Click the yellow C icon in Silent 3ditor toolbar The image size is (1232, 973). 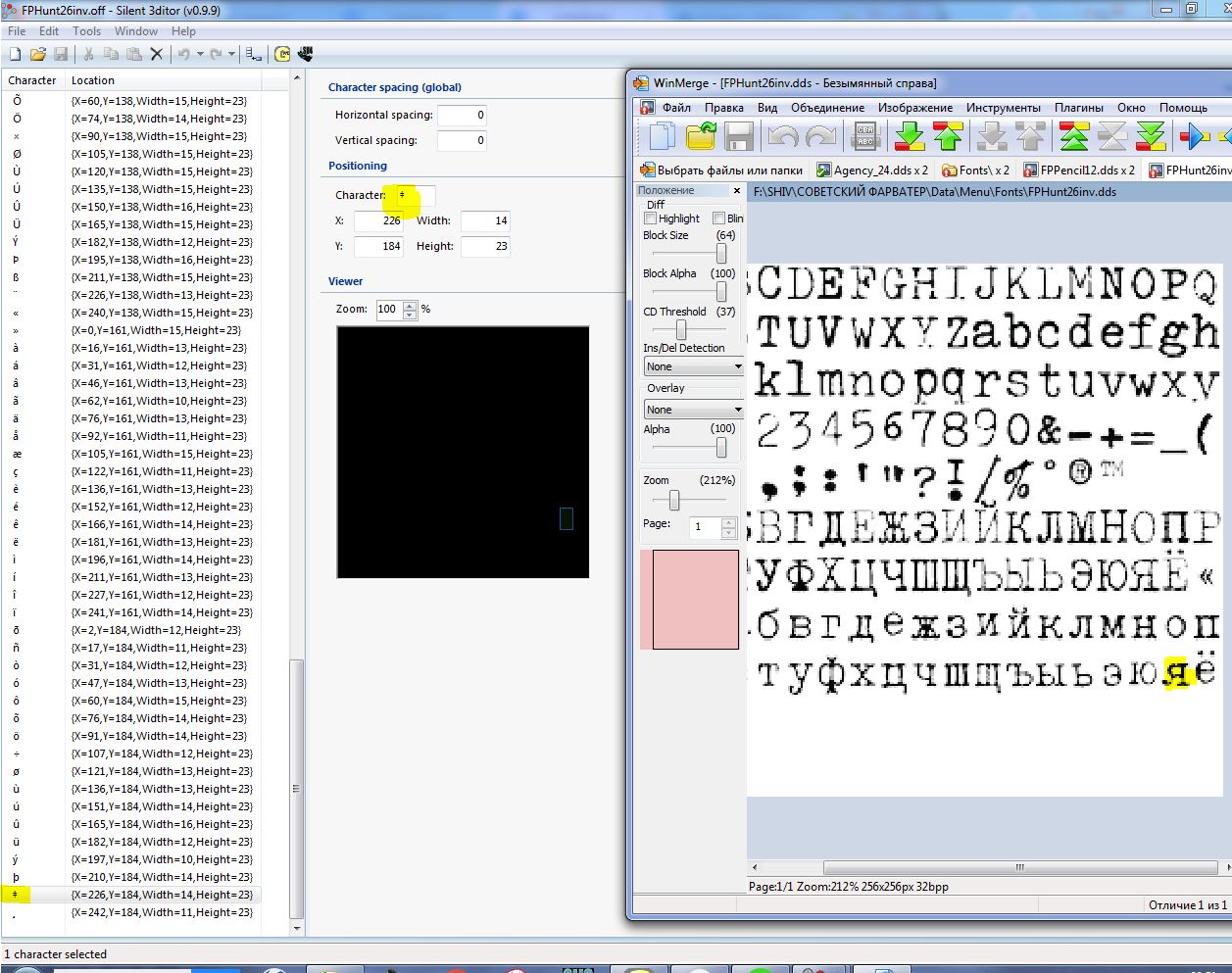tap(282, 55)
